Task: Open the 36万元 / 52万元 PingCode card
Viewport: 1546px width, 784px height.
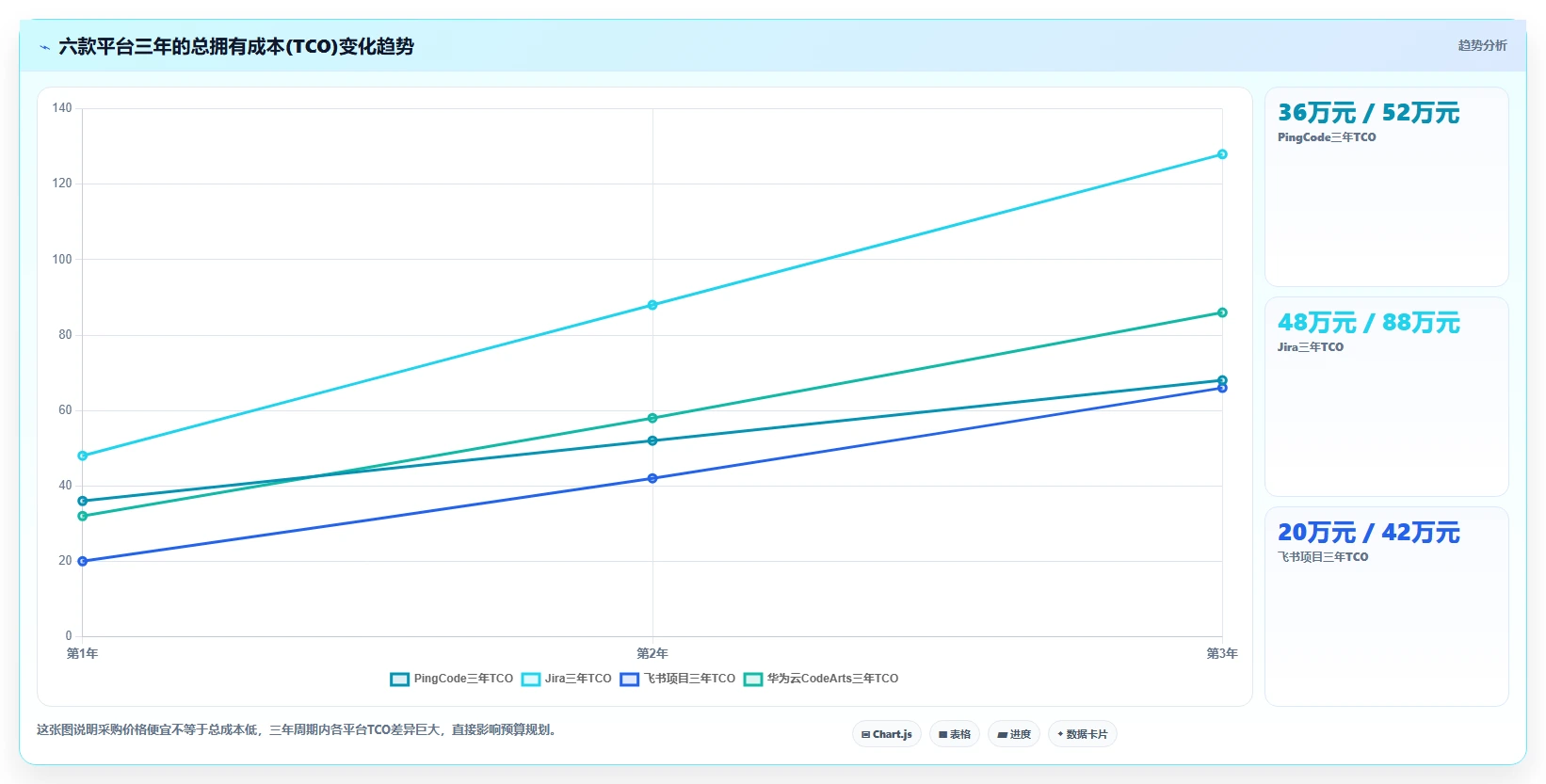Action: click(1387, 187)
